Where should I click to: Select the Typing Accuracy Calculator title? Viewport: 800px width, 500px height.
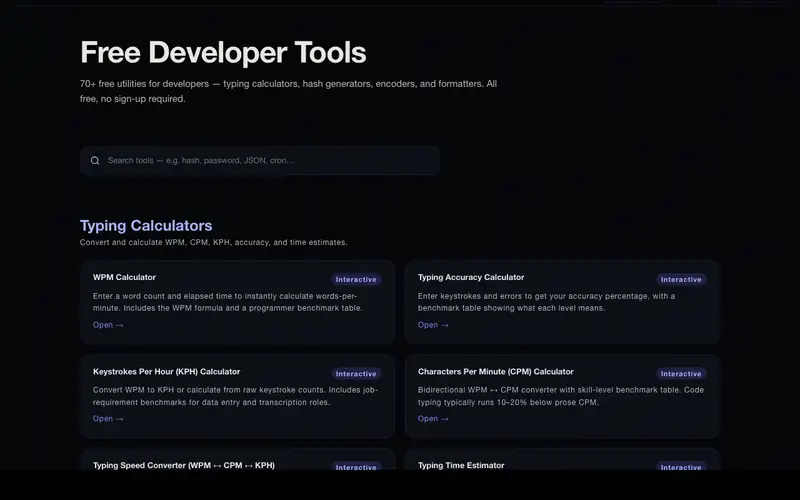(x=471, y=278)
